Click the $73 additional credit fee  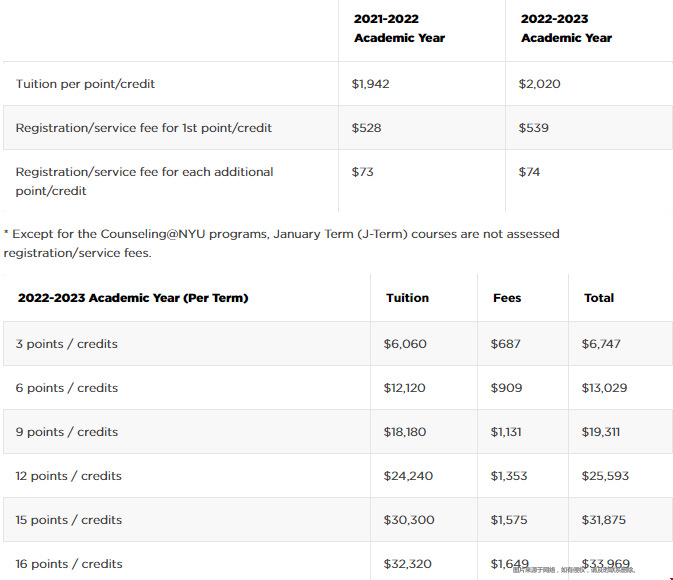[x=362, y=172]
